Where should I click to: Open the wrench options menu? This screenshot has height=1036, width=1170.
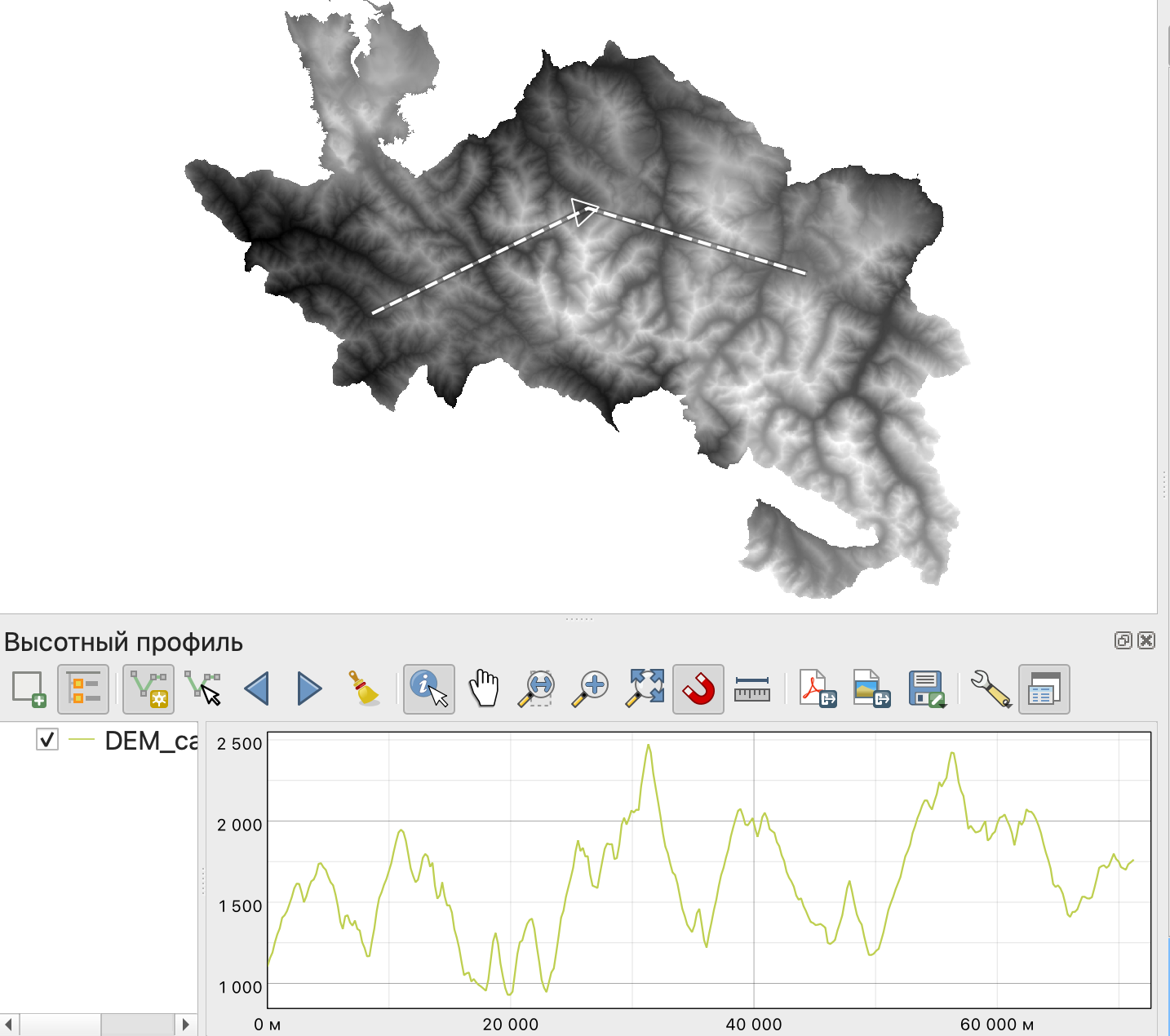pos(990,689)
